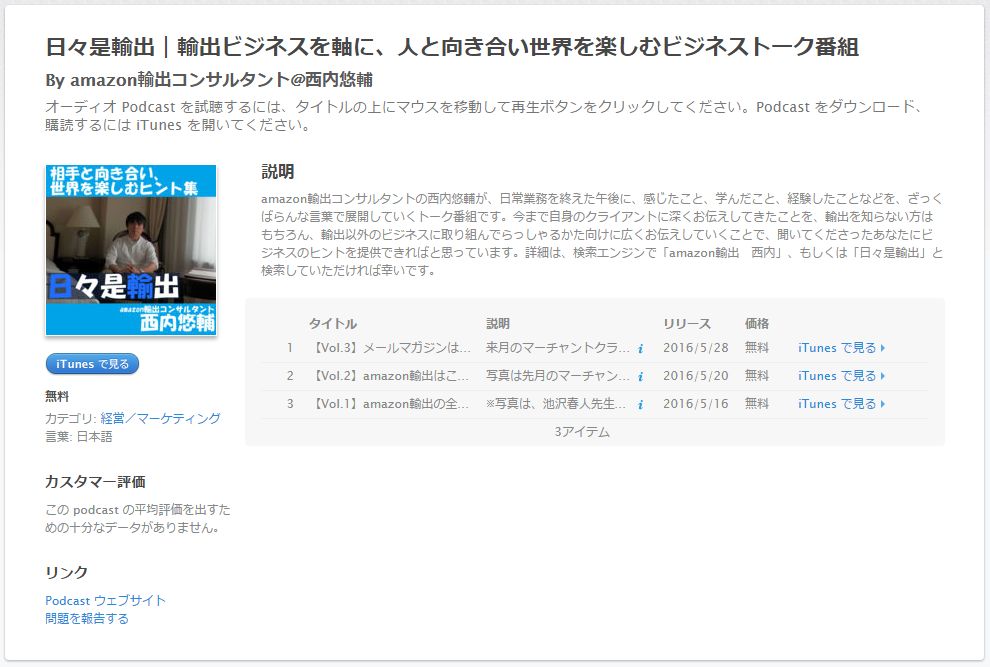The width and height of the screenshot is (990, 667).
Task: Sort list by リリース column header
Action: [x=687, y=324]
